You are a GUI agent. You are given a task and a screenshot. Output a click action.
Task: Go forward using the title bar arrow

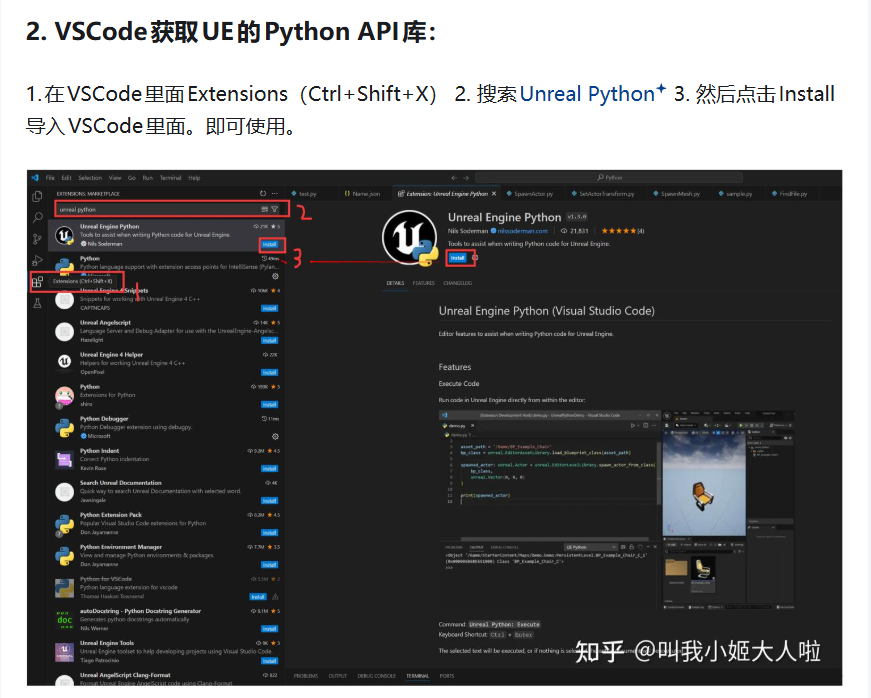click(x=466, y=178)
